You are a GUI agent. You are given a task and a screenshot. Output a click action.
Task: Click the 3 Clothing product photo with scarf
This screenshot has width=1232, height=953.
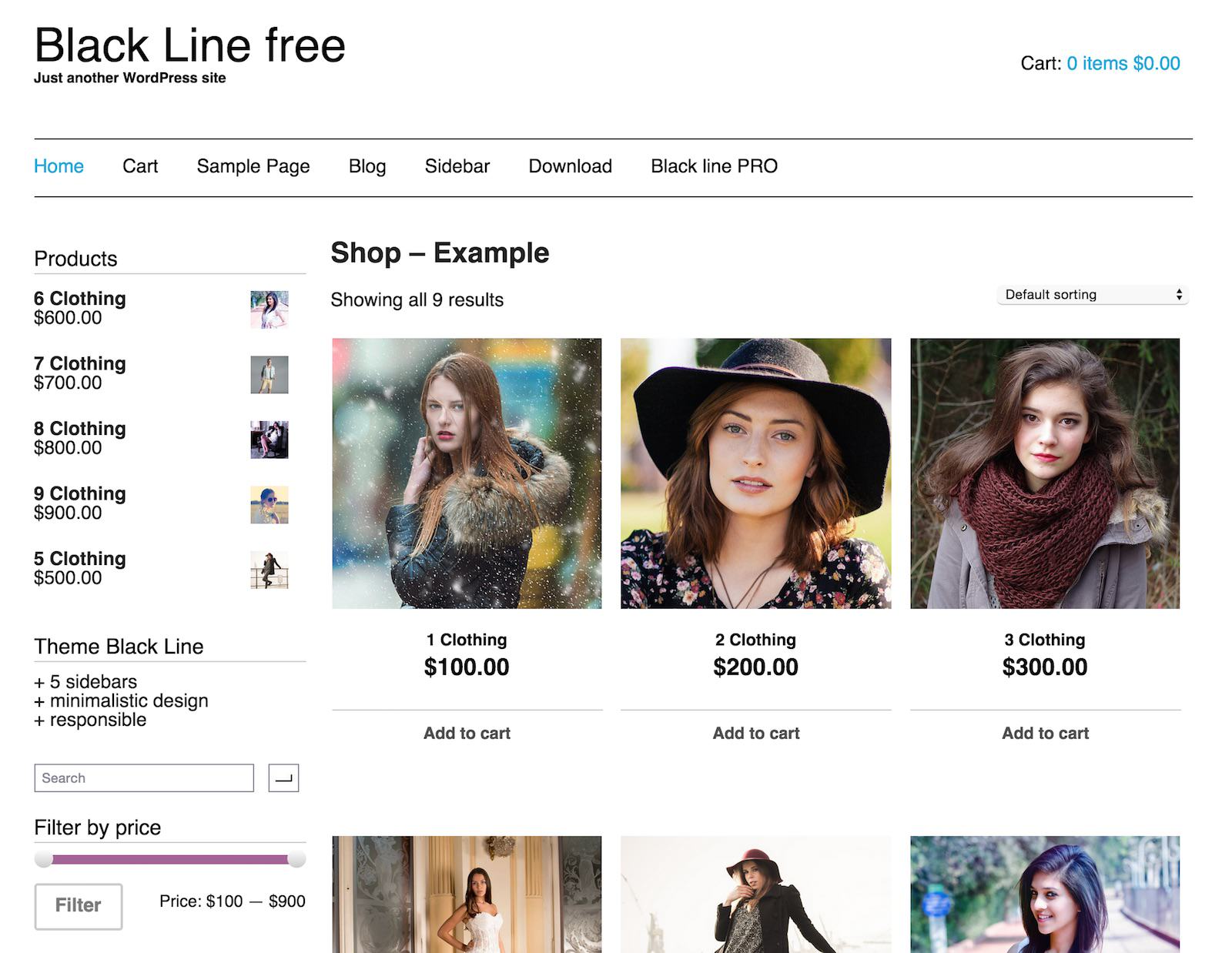click(x=1045, y=473)
